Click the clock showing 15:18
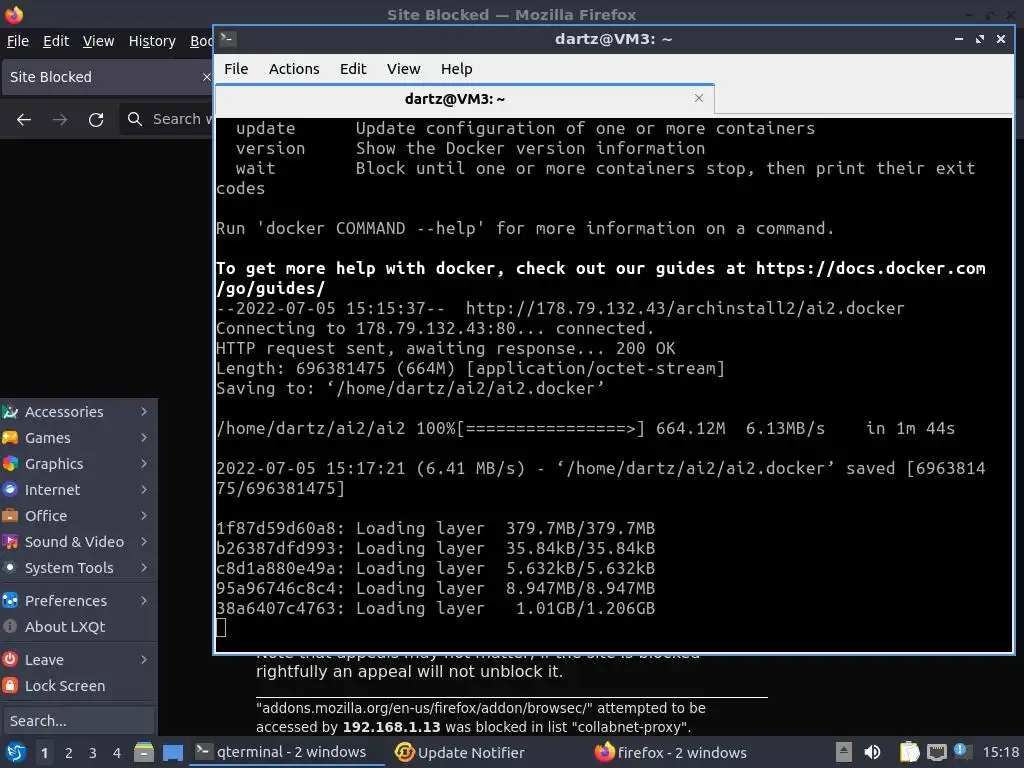 [1001, 752]
